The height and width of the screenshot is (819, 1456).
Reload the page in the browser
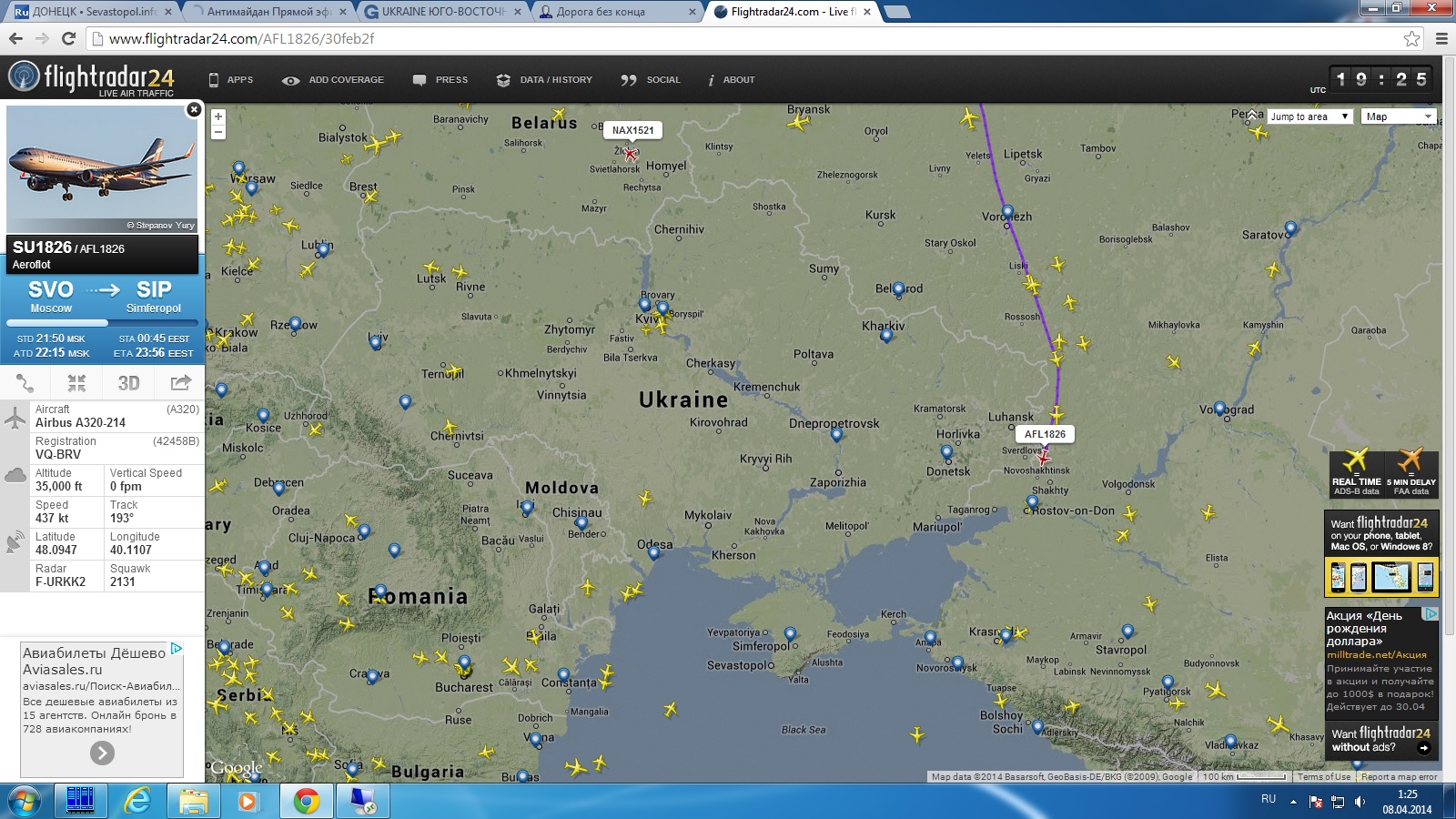[x=68, y=38]
